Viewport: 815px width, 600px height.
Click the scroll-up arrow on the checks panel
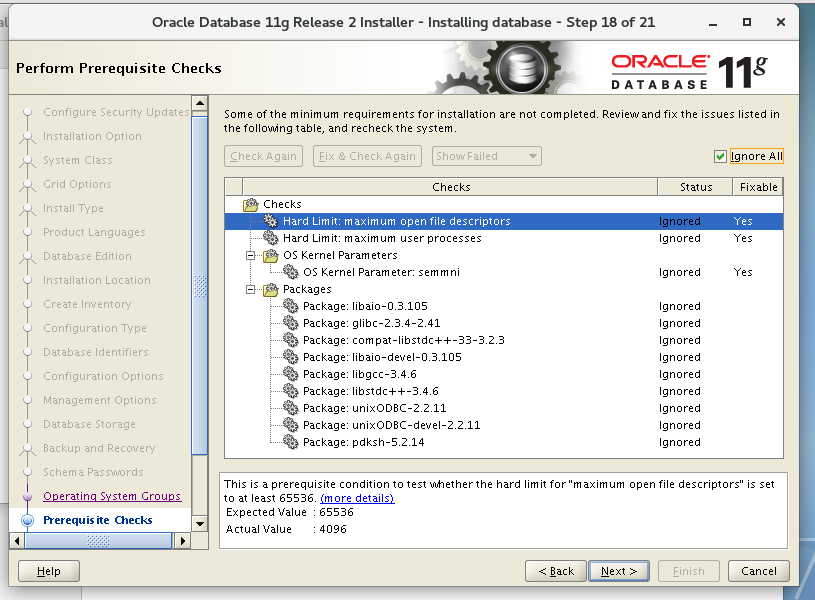point(200,101)
